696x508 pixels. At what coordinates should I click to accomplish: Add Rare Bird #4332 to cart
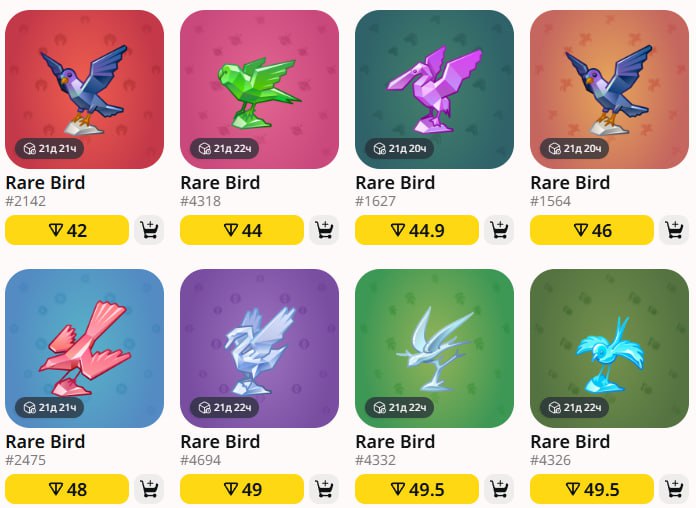[499, 489]
